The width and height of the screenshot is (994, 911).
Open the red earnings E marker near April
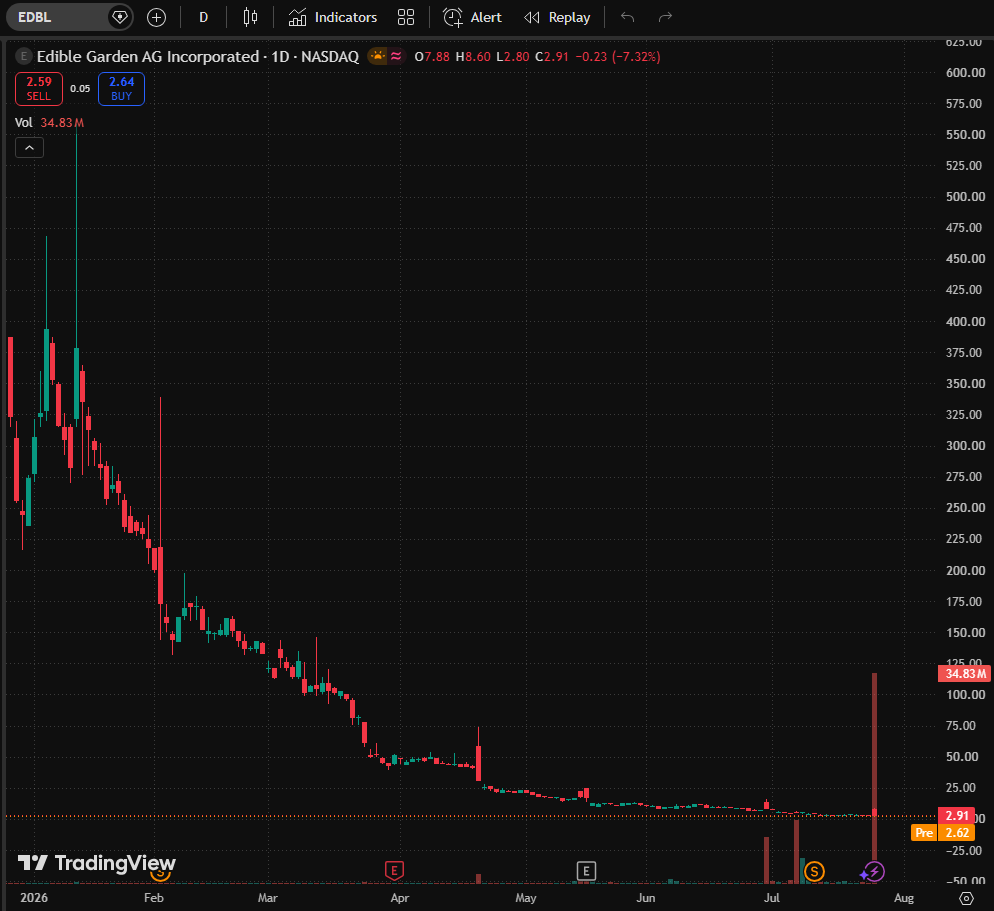[394, 870]
